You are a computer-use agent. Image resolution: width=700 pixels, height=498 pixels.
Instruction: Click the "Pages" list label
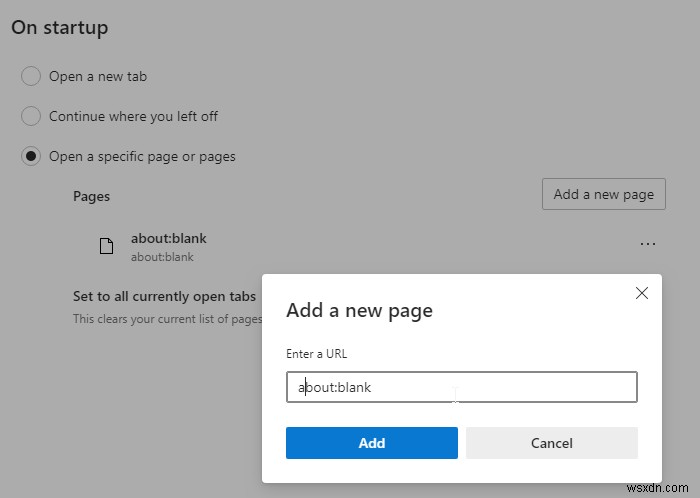coord(91,196)
